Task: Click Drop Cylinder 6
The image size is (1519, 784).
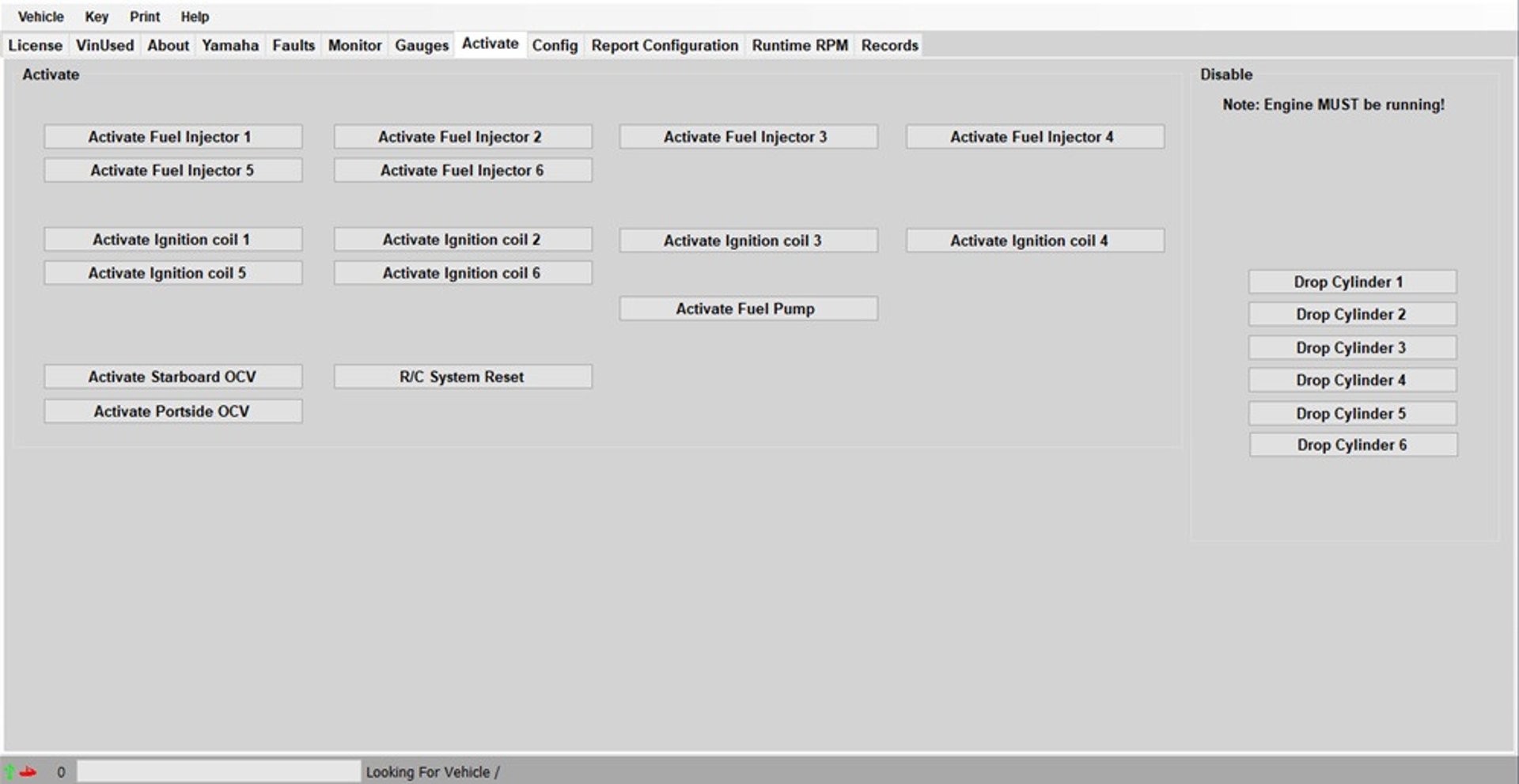Action: click(x=1353, y=445)
